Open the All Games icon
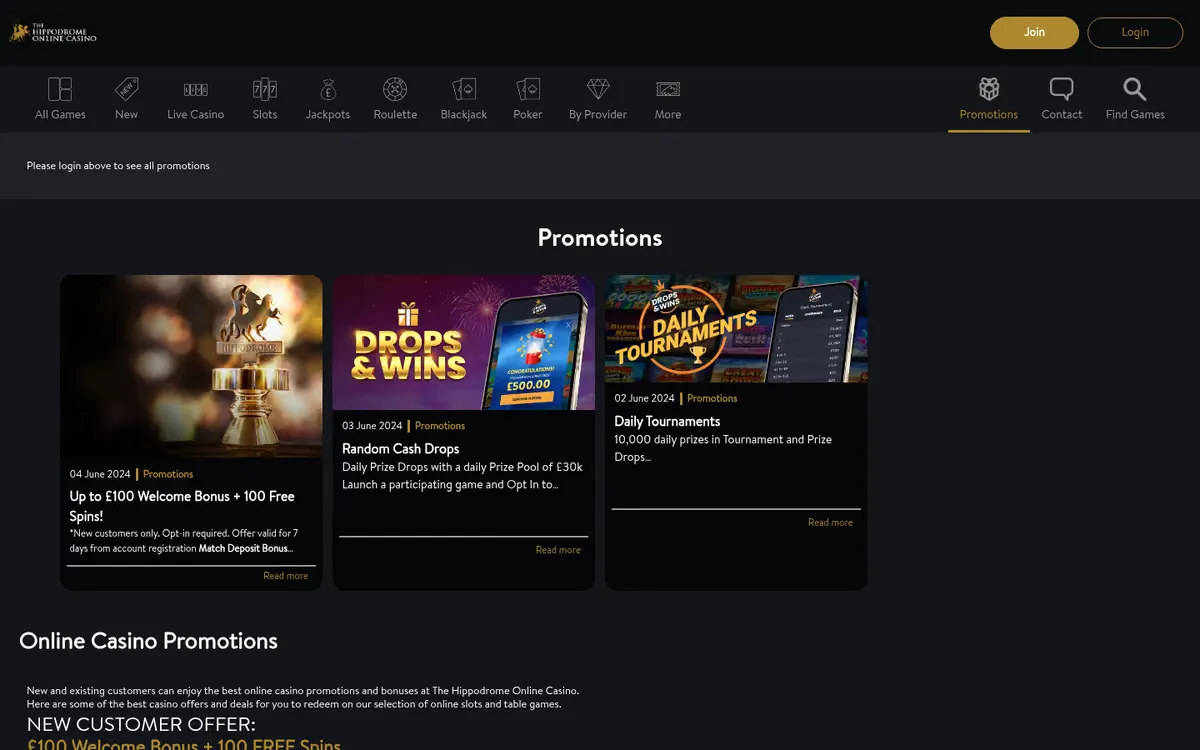This screenshot has width=1200, height=750. click(60, 89)
